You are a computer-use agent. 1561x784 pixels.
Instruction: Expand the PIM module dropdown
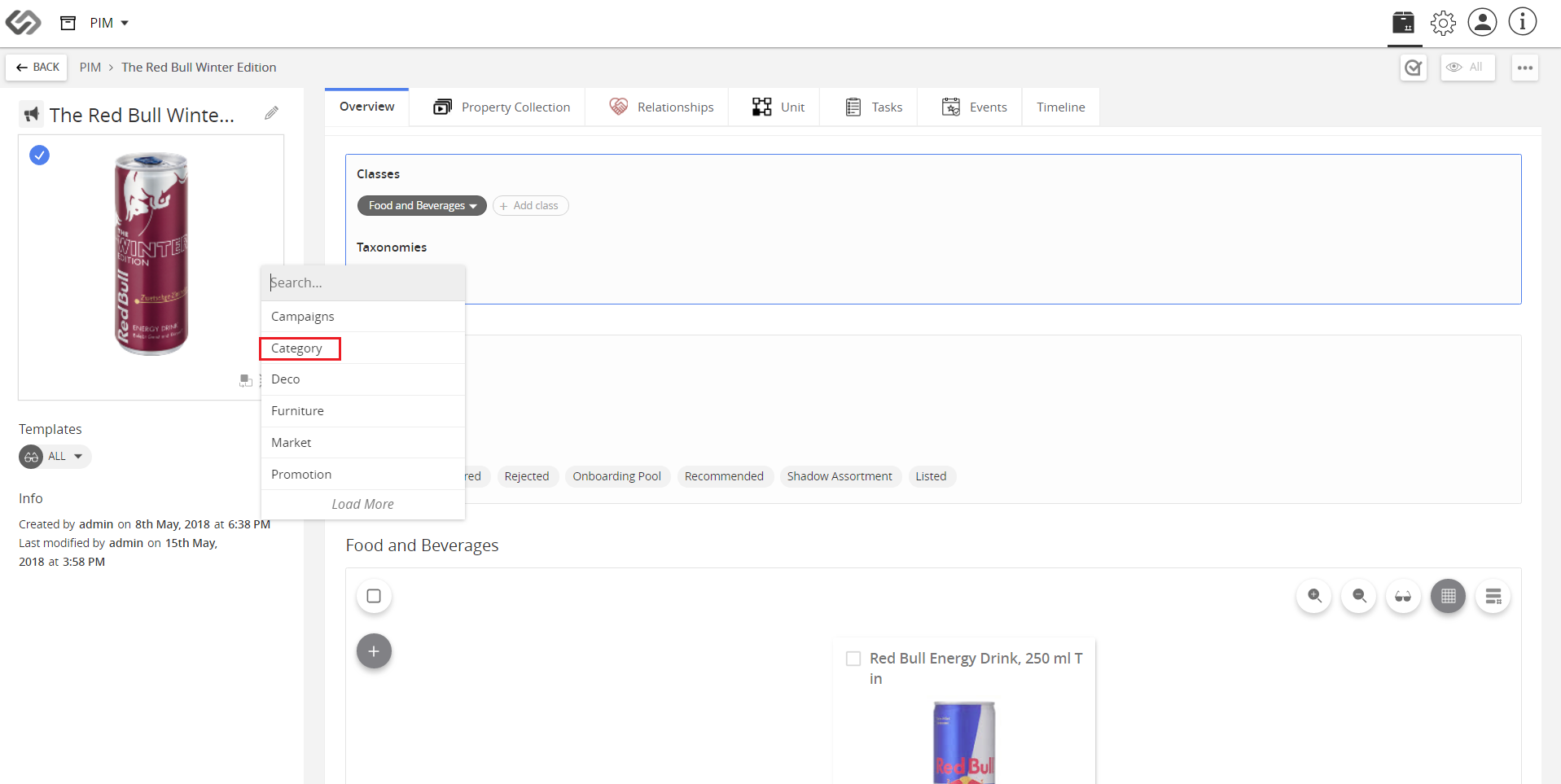coord(109,23)
